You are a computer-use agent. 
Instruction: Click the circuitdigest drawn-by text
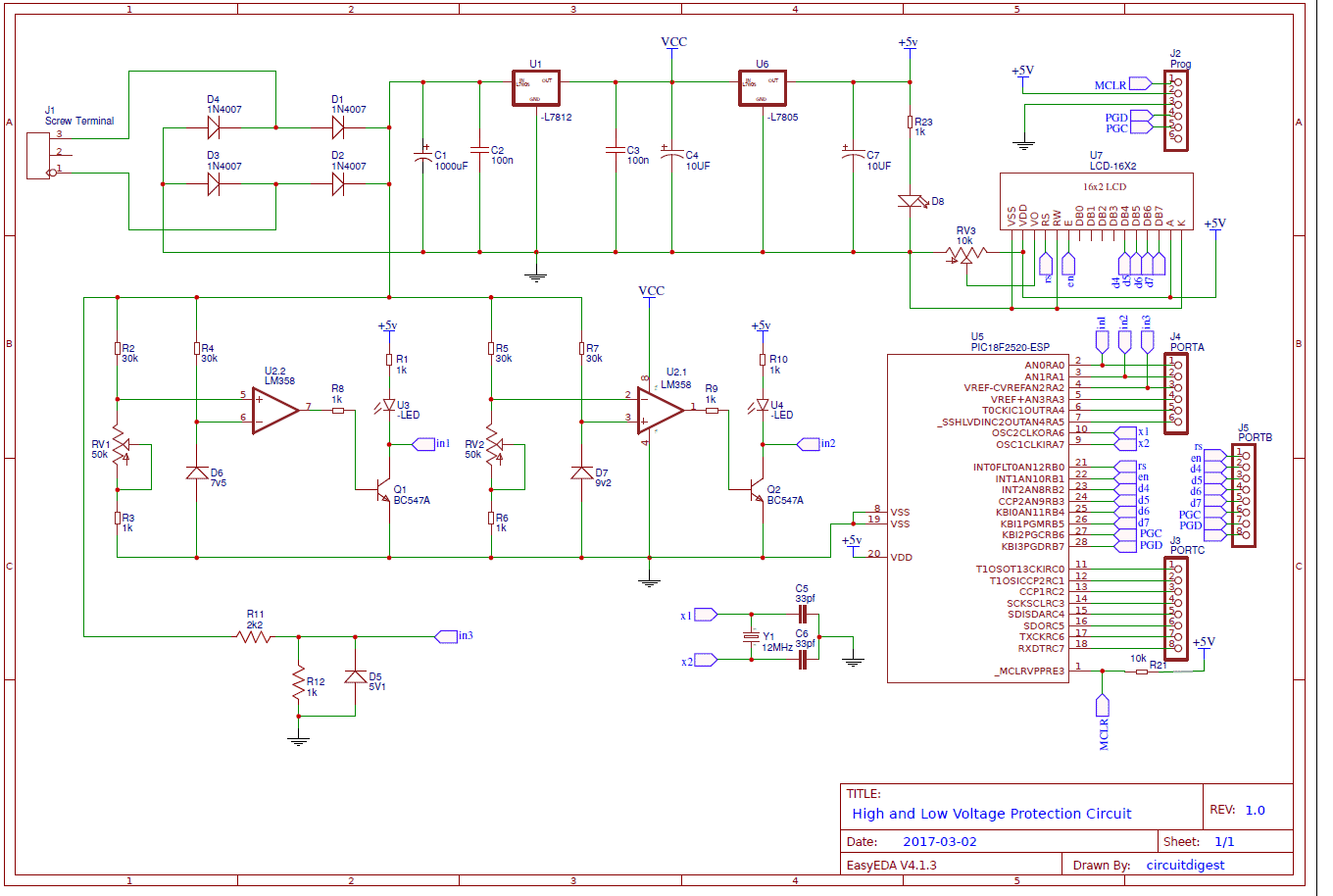pos(1186,865)
